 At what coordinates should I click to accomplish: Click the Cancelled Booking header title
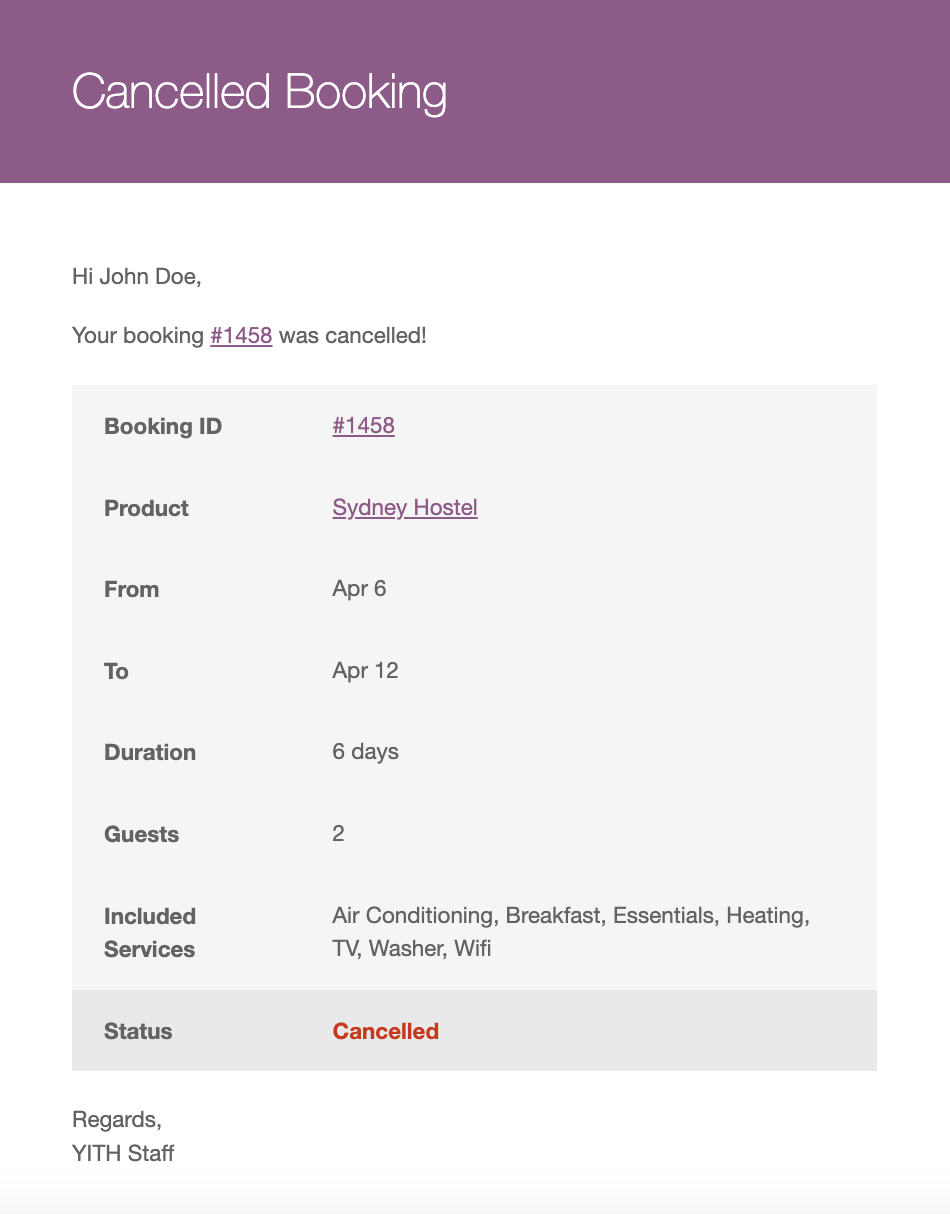(259, 92)
